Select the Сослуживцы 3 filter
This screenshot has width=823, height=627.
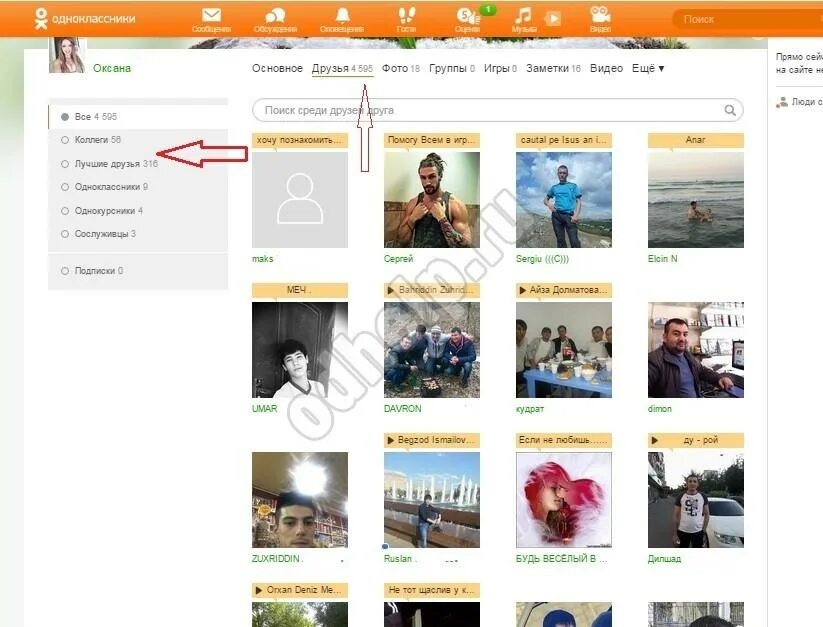(138, 233)
